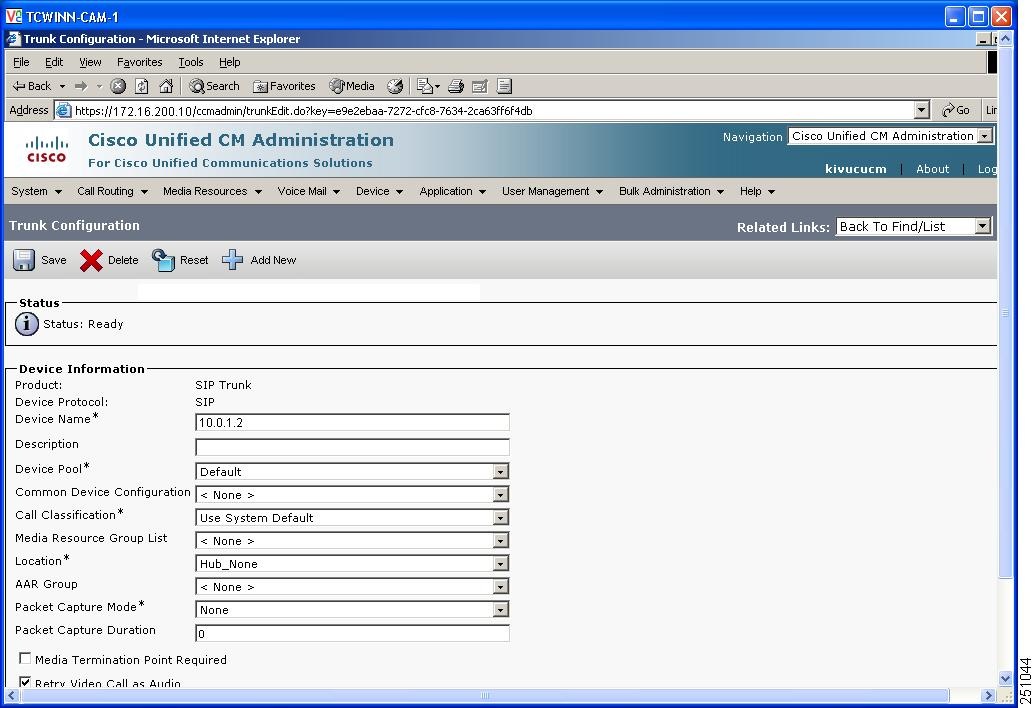Go to Home page icon

click(166, 86)
